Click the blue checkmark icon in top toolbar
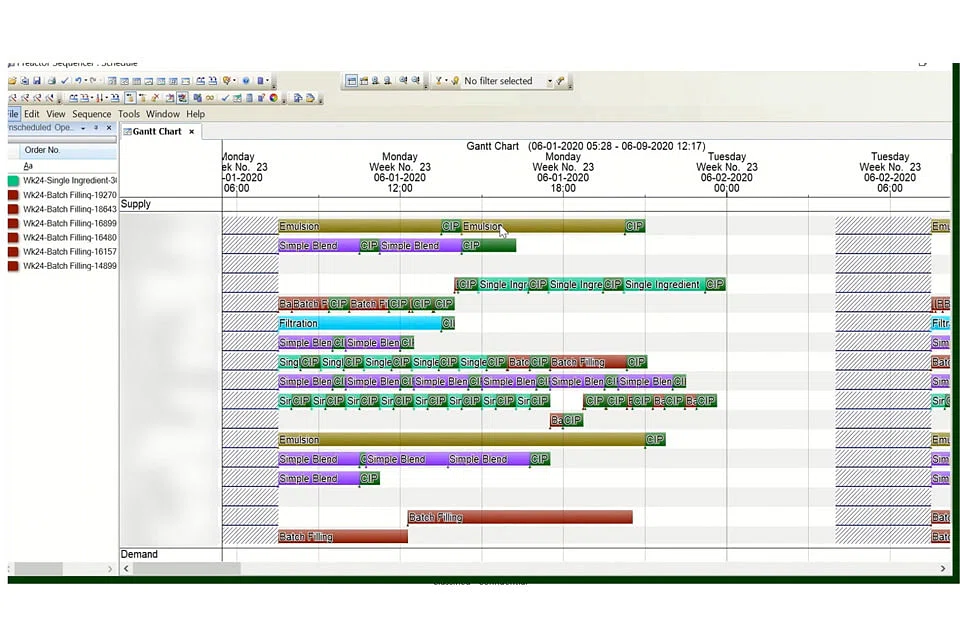The width and height of the screenshot is (960, 640). point(64,81)
